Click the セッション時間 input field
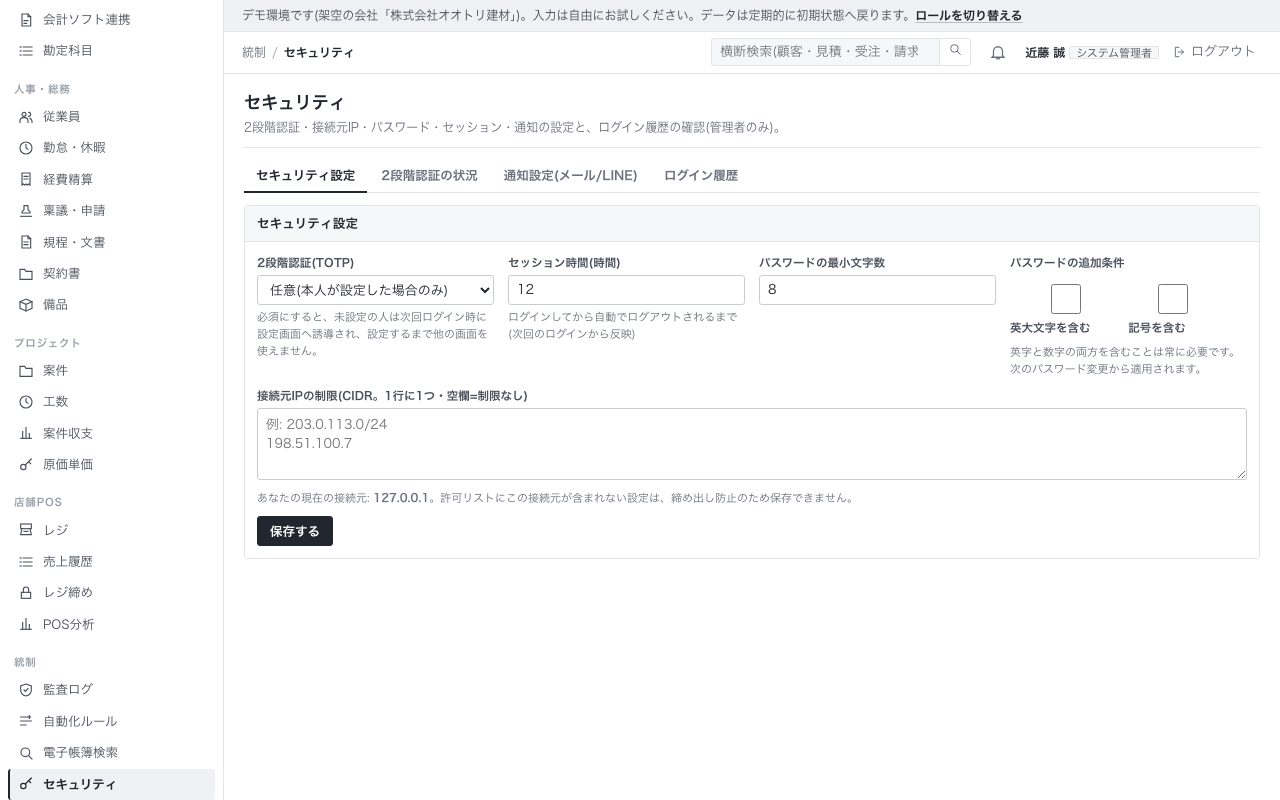The width and height of the screenshot is (1280, 800). pos(626,290)
